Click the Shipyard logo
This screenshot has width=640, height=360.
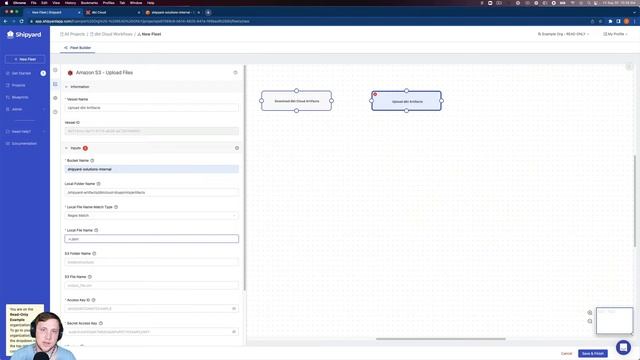[24, 35]
